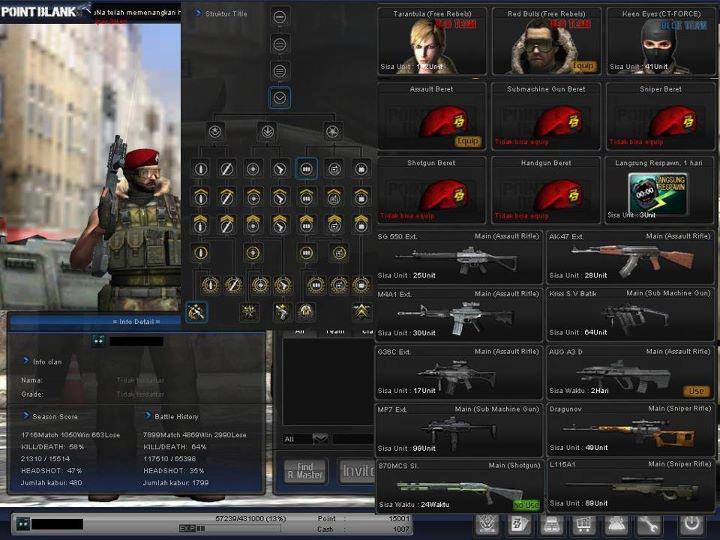Select the plain crosshair title icon in first row

point(253,169)
